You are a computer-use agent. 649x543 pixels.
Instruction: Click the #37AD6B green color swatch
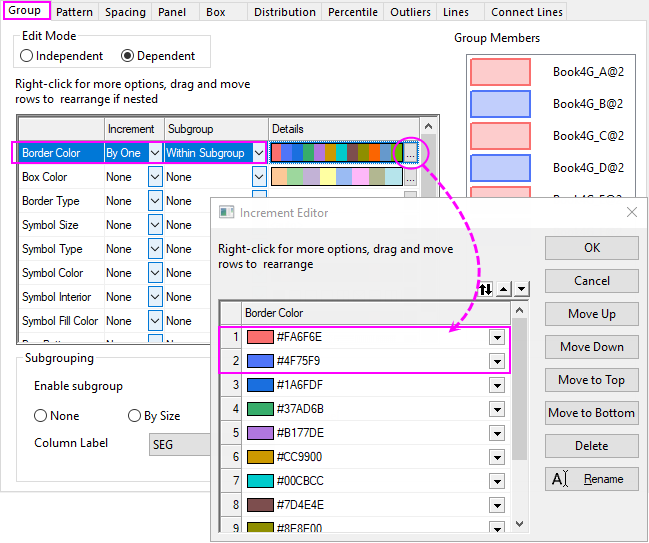(x=260, y=409)
